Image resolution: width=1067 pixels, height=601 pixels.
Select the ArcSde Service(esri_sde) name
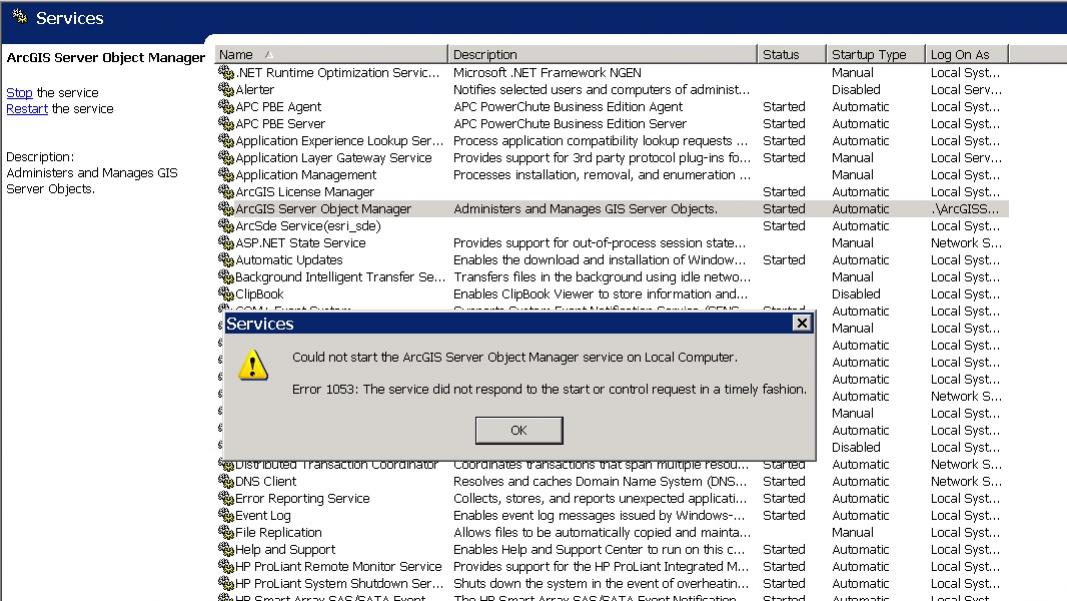pos(308,226)
